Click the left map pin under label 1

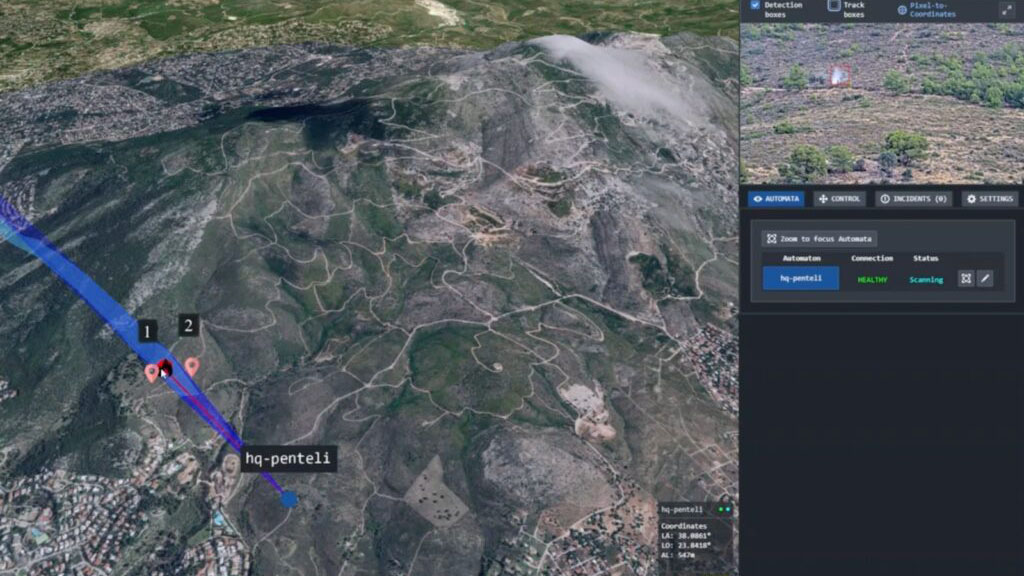(151, 372)
